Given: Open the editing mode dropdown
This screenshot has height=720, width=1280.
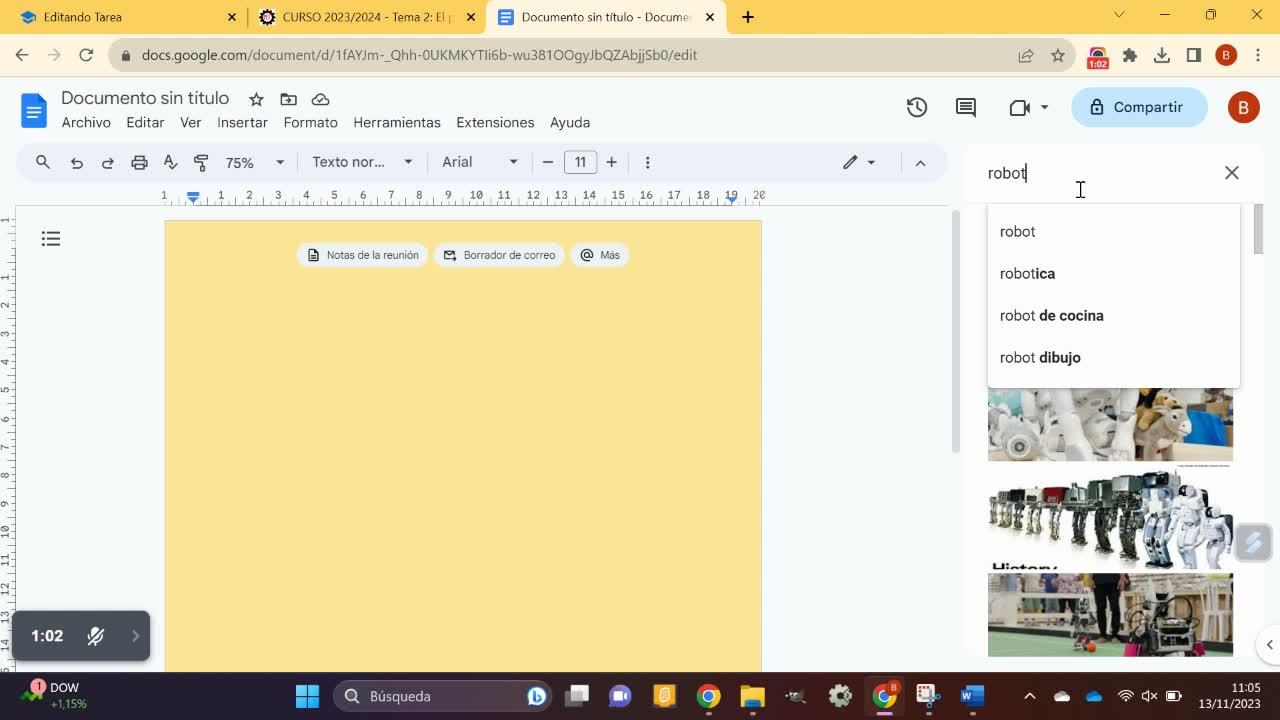Looking at the screenshot, I should pyautogui.click(x=859, y=162).
